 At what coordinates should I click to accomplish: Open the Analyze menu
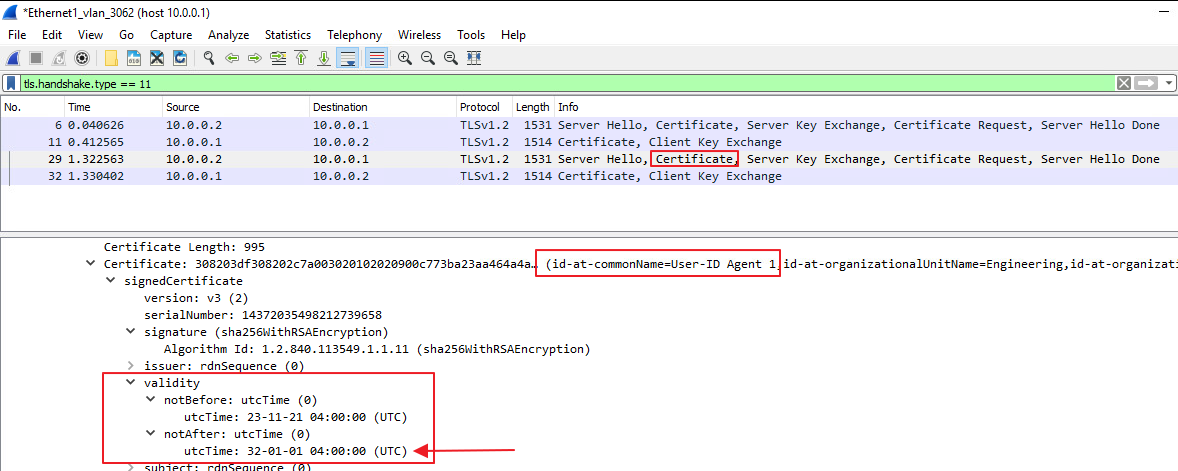click(x=228, y=35)
